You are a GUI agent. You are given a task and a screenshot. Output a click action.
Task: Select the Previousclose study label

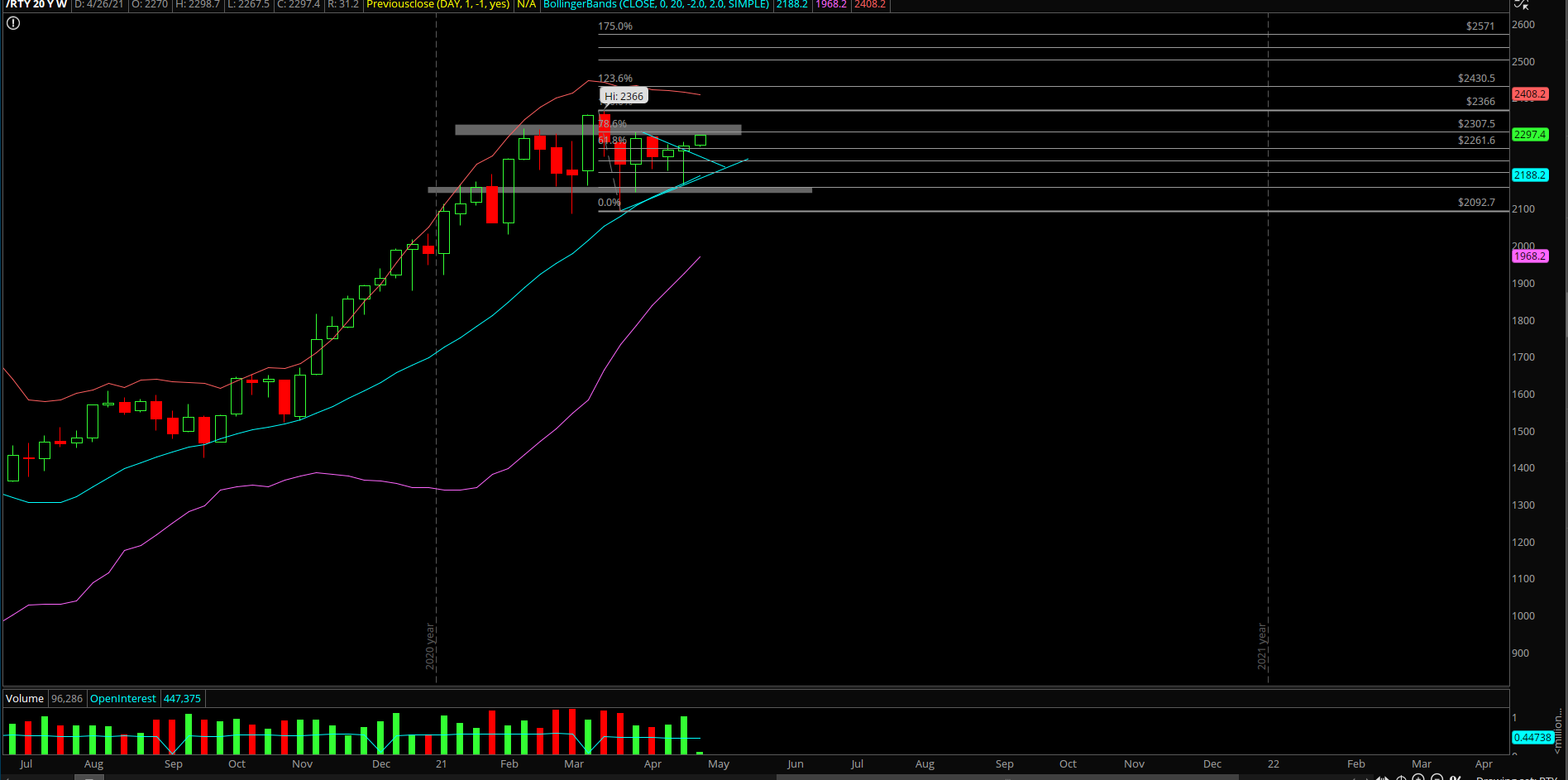(437, 4)
